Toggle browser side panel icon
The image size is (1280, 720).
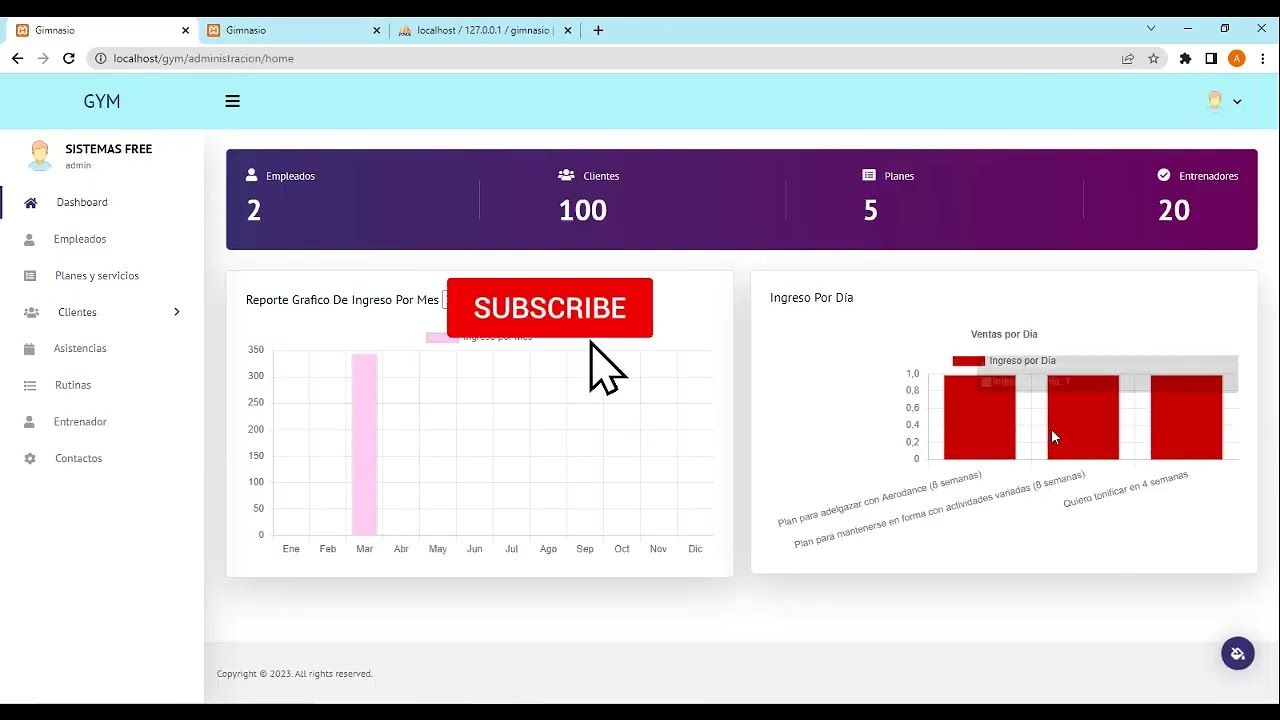coord(1211,58)
